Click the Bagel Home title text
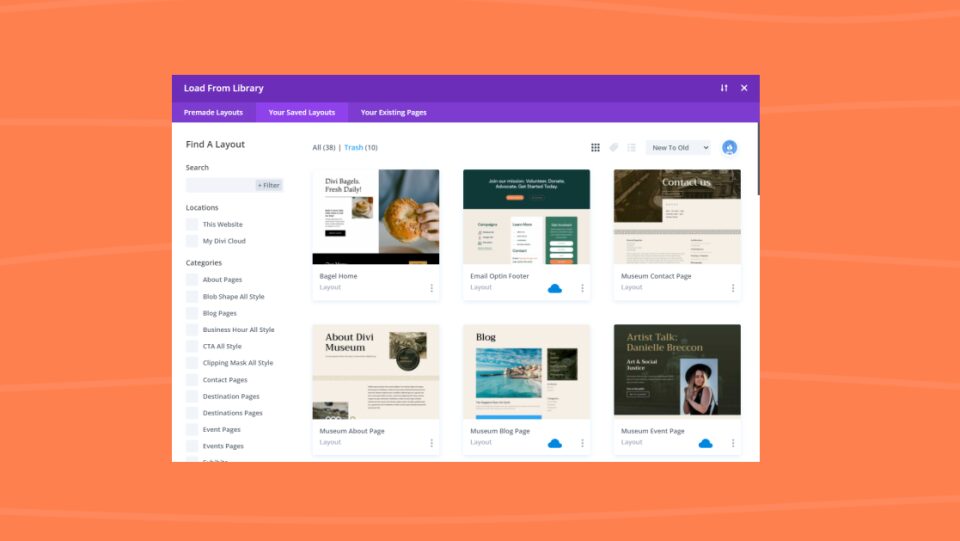This screenshot has width=960, height=541. [x=338, y=276]
